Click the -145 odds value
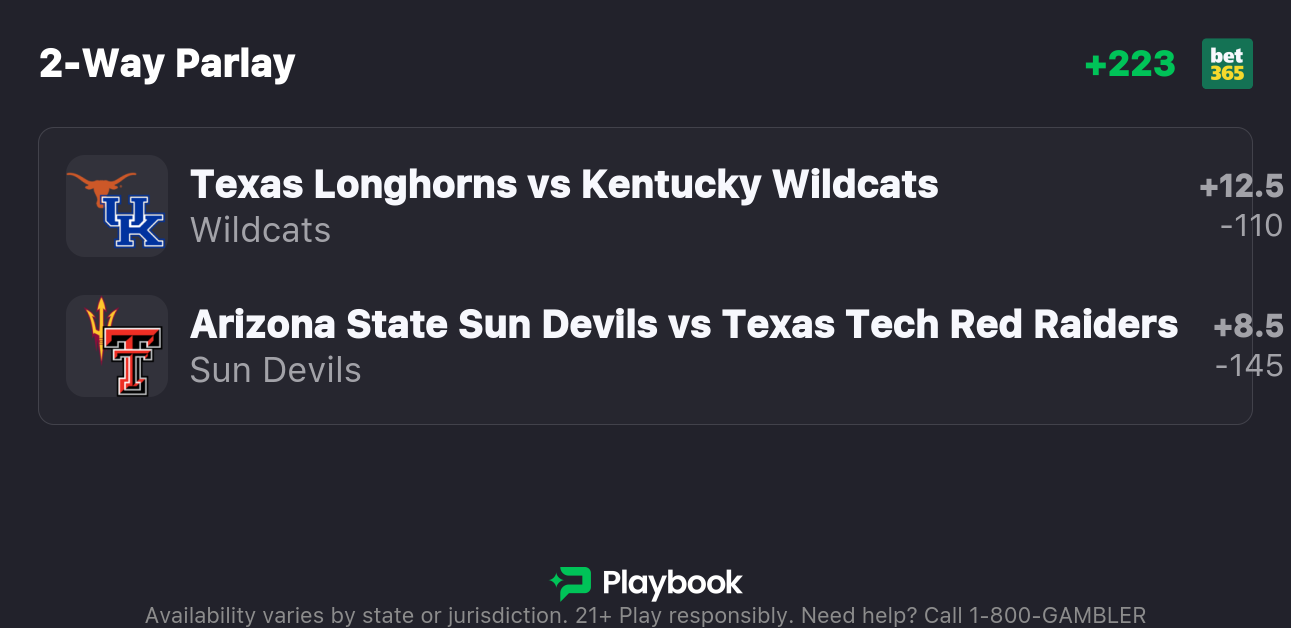Viewport: 1291px width, 628px height. point(1249,366)
